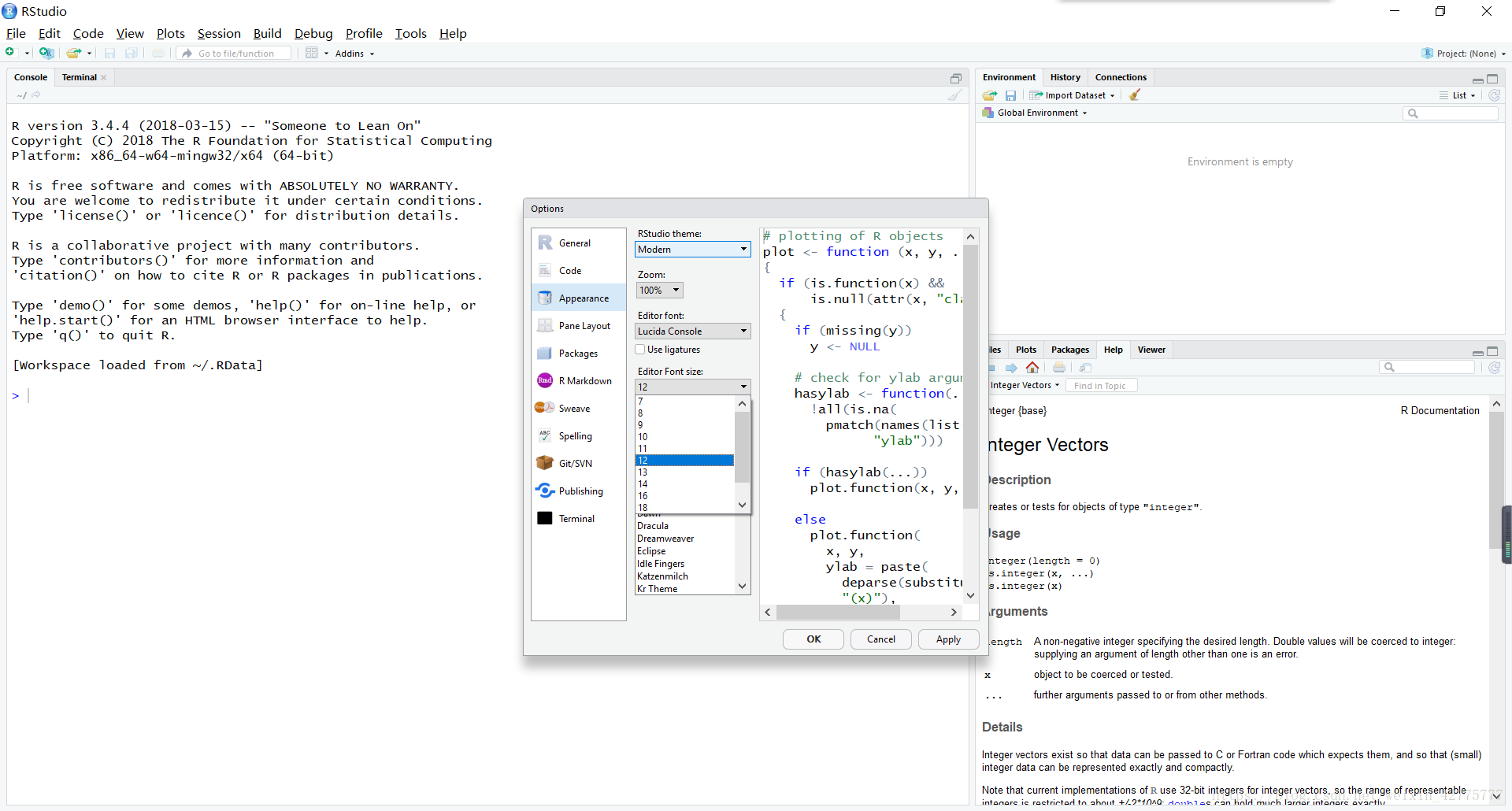Switch to the Connections tab
The height and width of the screenshot is (811, 1512).
pyautogui.click(x=1121, y=77)
